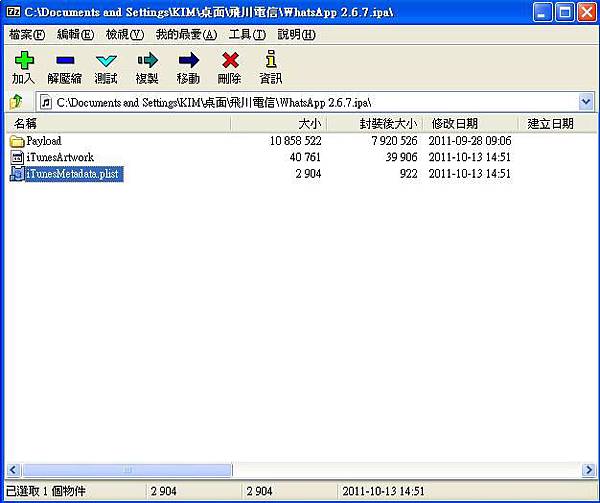Click the horizontal scrollbar right arrow

point(588,470)
